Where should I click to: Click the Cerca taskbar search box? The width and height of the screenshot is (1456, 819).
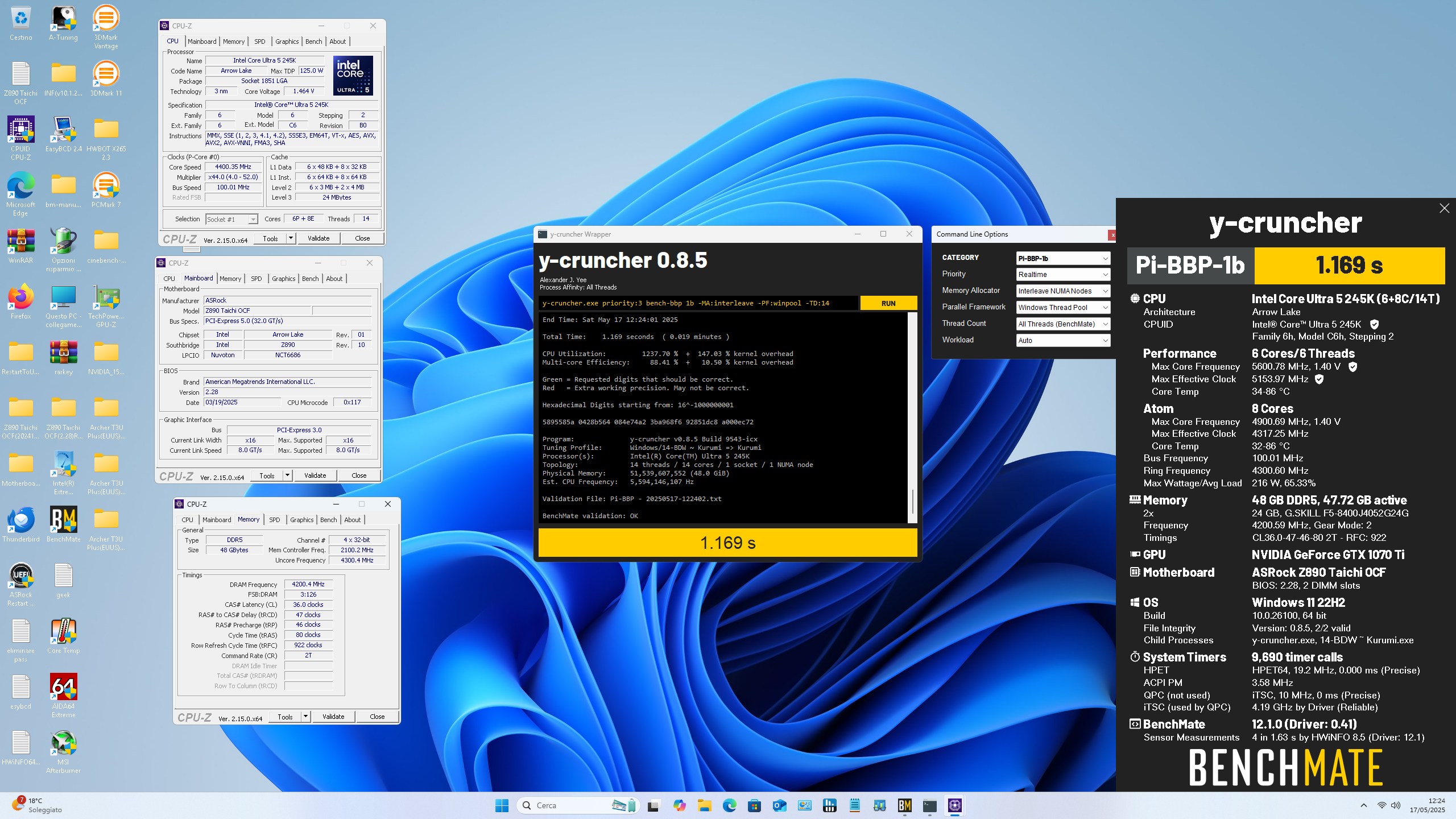coord(577,805)
